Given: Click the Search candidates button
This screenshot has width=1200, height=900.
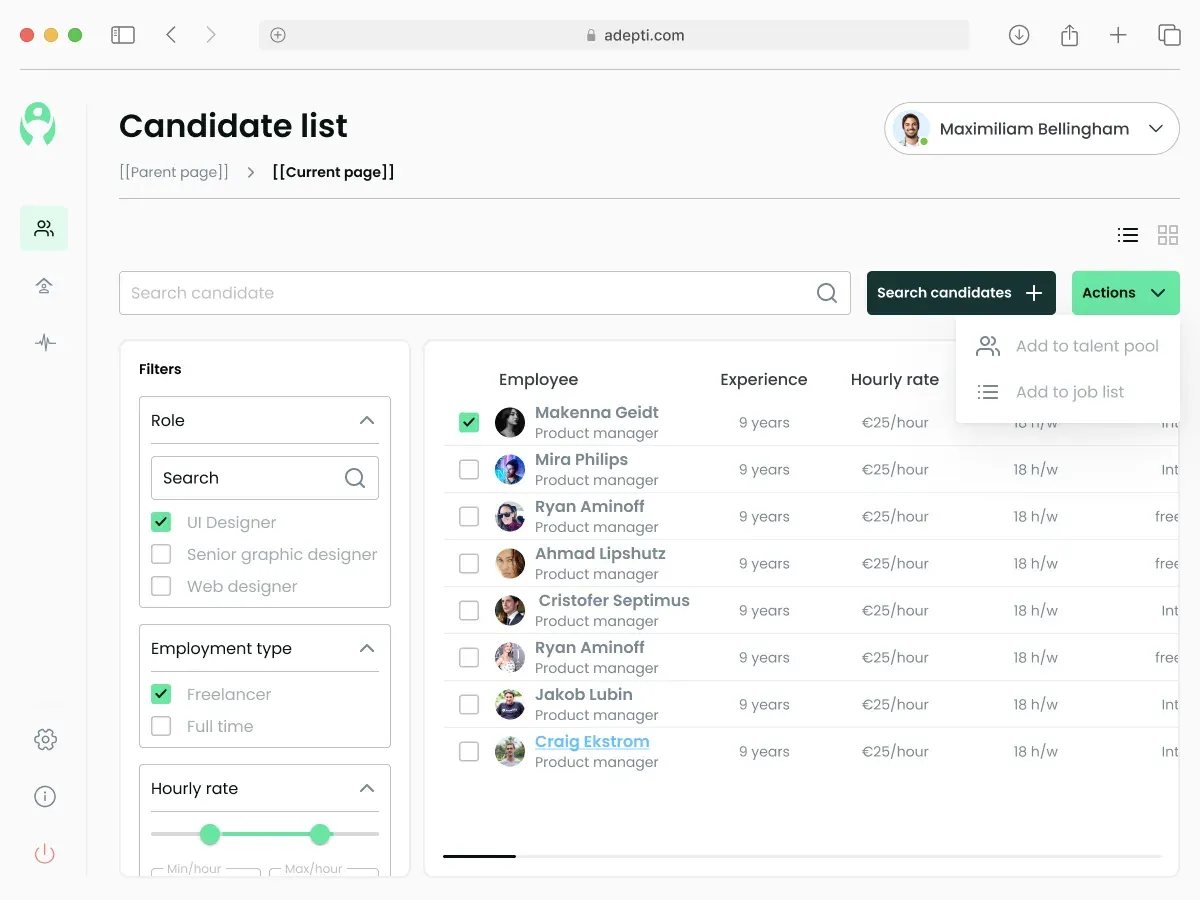Looking at the screenshot, I should pos(961,293).
